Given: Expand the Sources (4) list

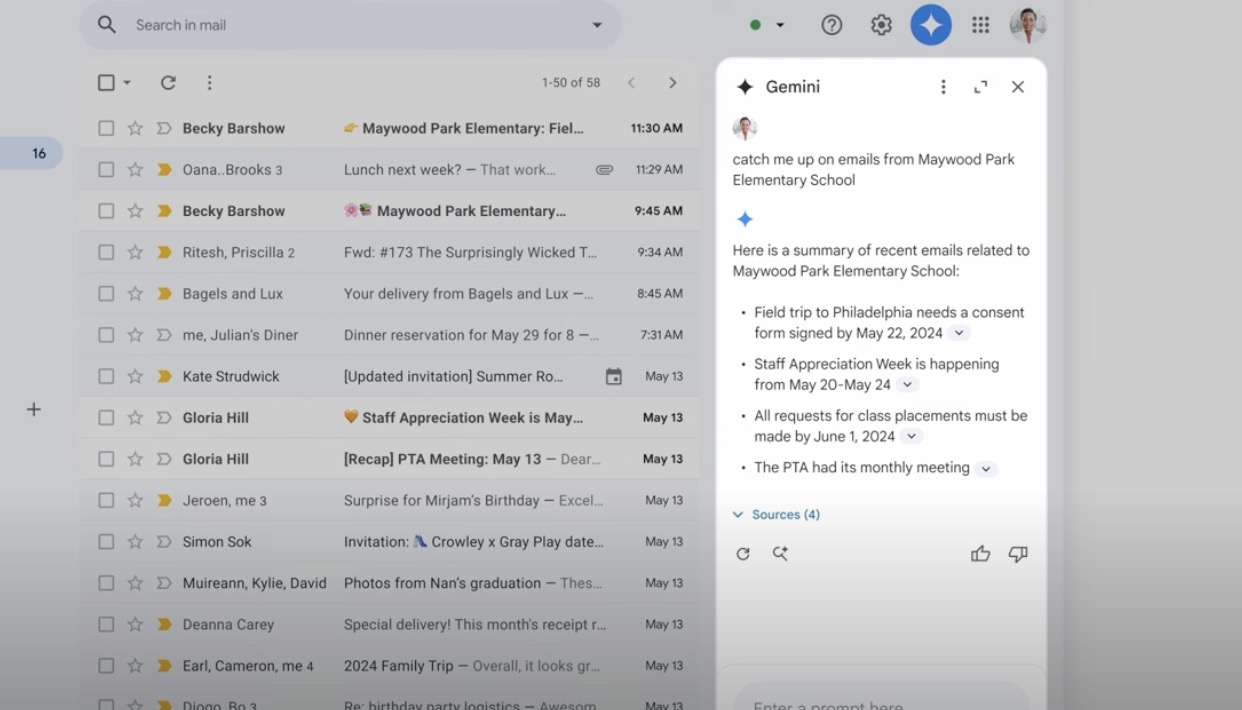Looking at the screenshot, I should (776, 515).
